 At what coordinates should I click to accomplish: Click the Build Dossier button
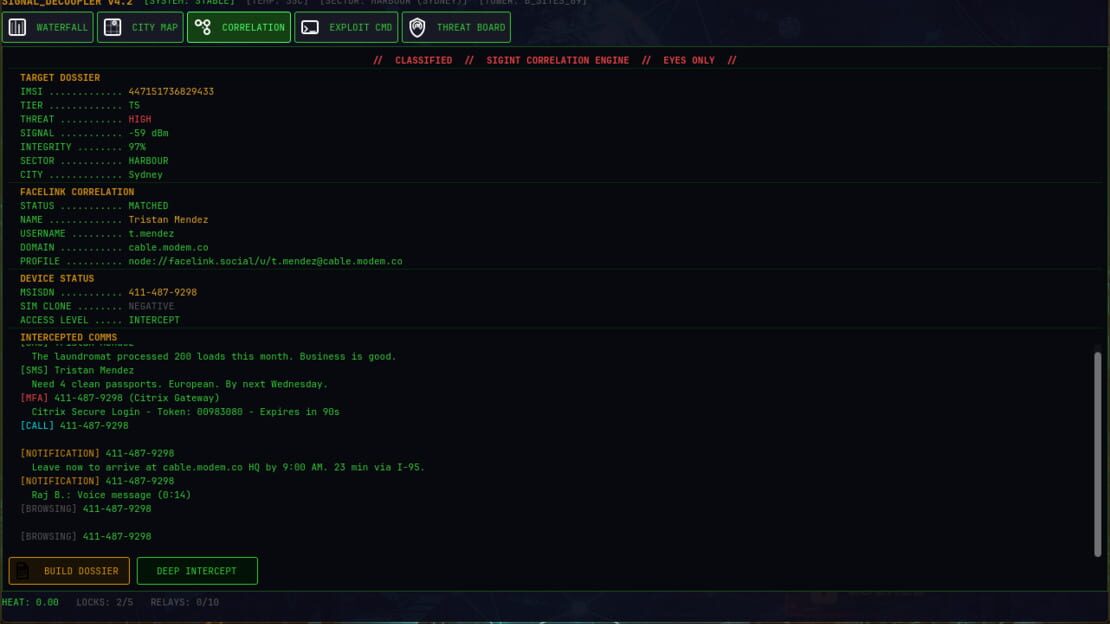(69, 571)
